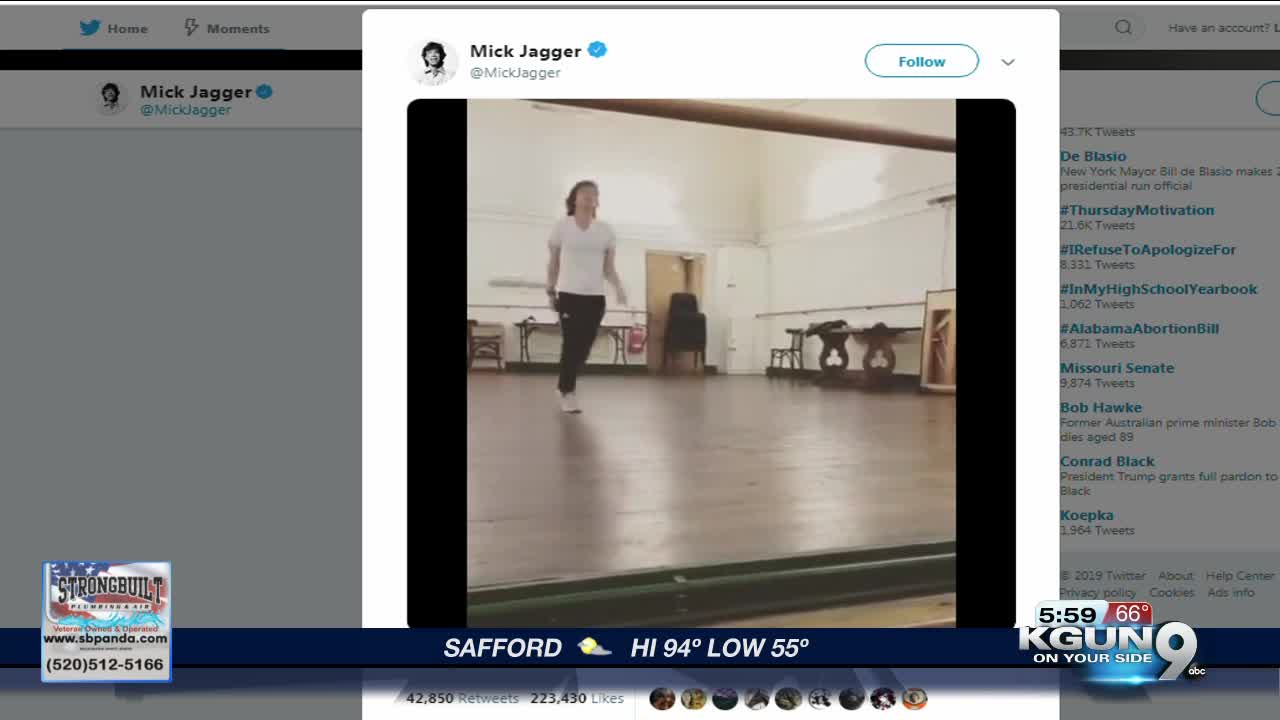Click verified badge beside tweet author name
This screenshot has width=1280, height=720.
pyautogui.click(x=597, y=50)
